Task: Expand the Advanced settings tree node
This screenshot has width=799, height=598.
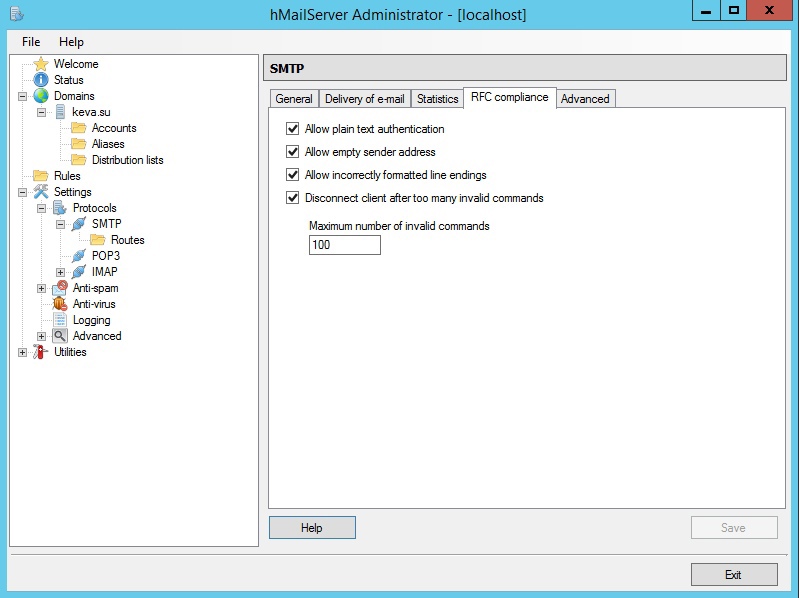Action: coord(41,336)
